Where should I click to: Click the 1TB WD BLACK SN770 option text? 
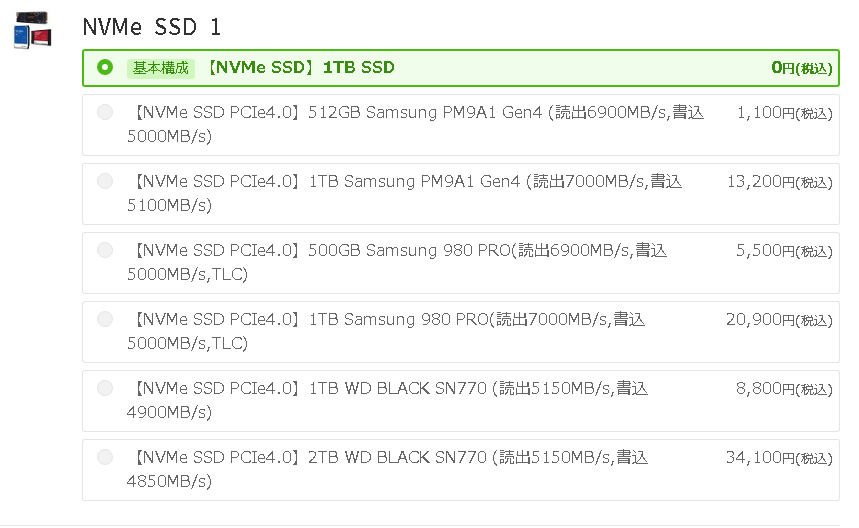[x=388, y=400]
